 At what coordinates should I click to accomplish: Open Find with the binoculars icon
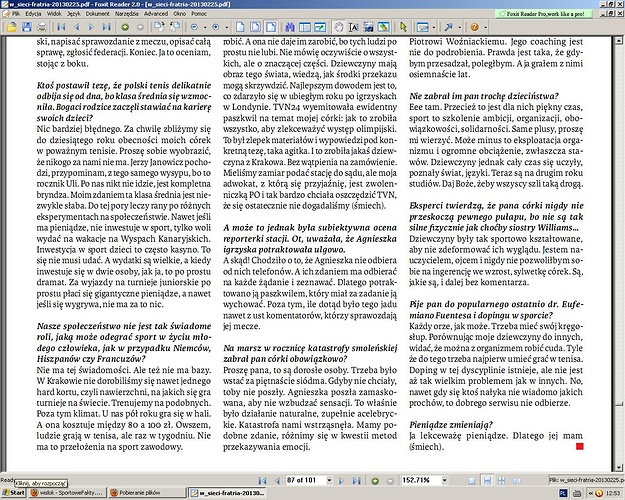[290, 27]
